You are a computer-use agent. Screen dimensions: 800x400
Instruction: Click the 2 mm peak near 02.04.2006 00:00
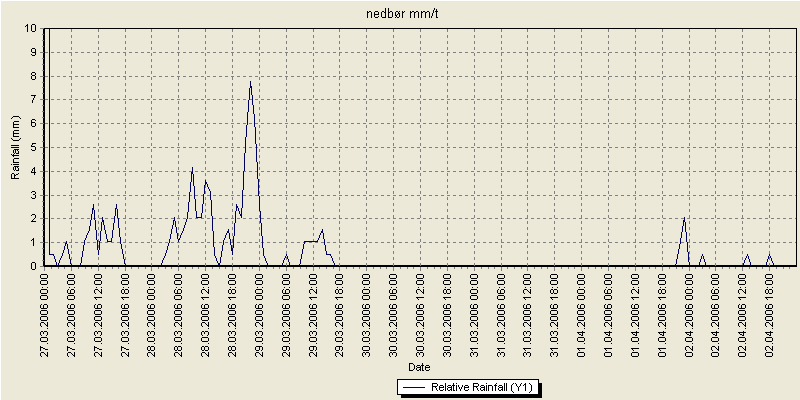[684, 218]
